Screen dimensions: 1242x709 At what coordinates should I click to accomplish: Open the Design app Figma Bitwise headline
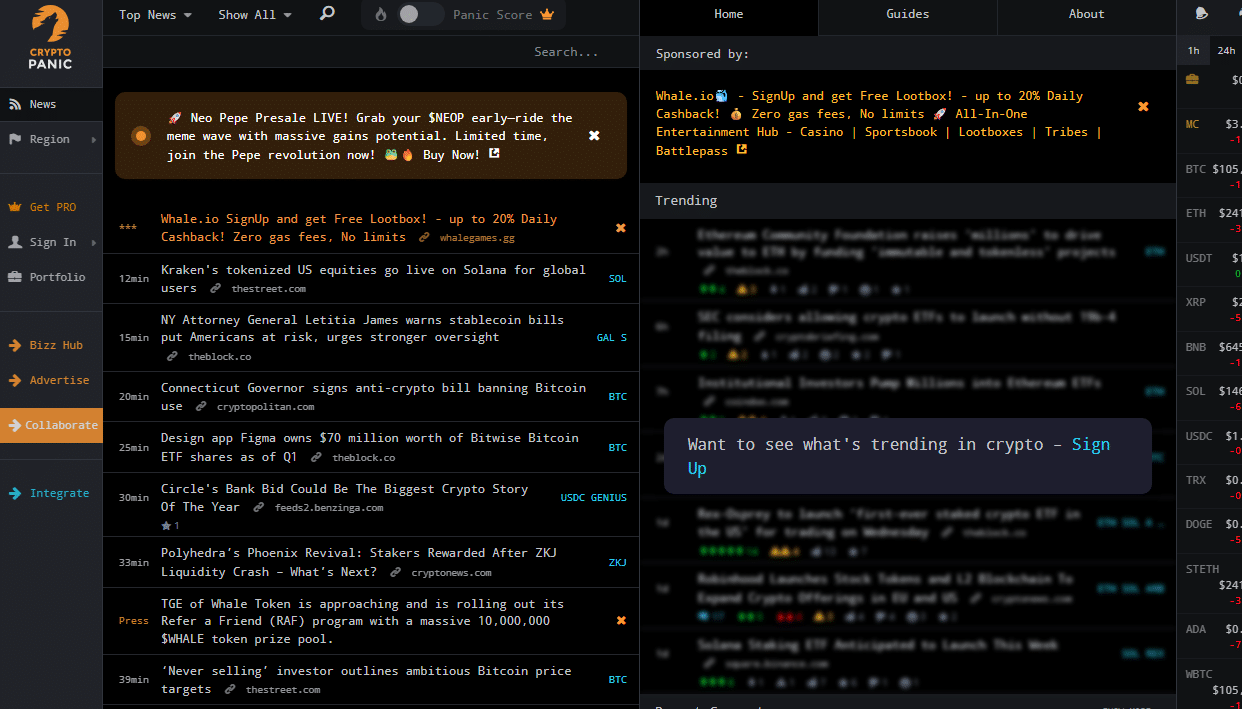coord(369,447)
